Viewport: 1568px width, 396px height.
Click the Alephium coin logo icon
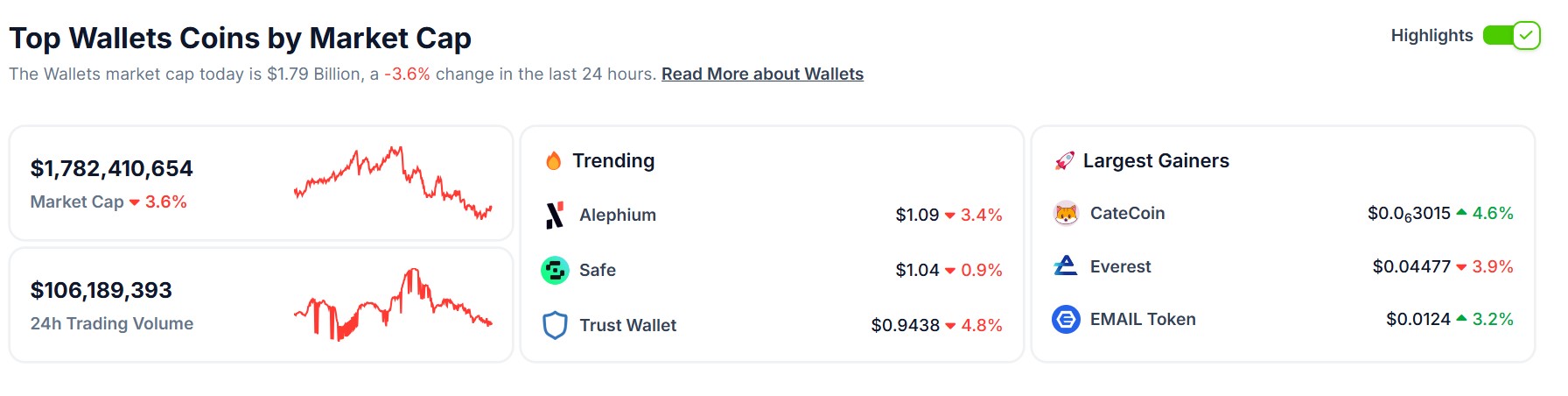(x=555, y=215)
